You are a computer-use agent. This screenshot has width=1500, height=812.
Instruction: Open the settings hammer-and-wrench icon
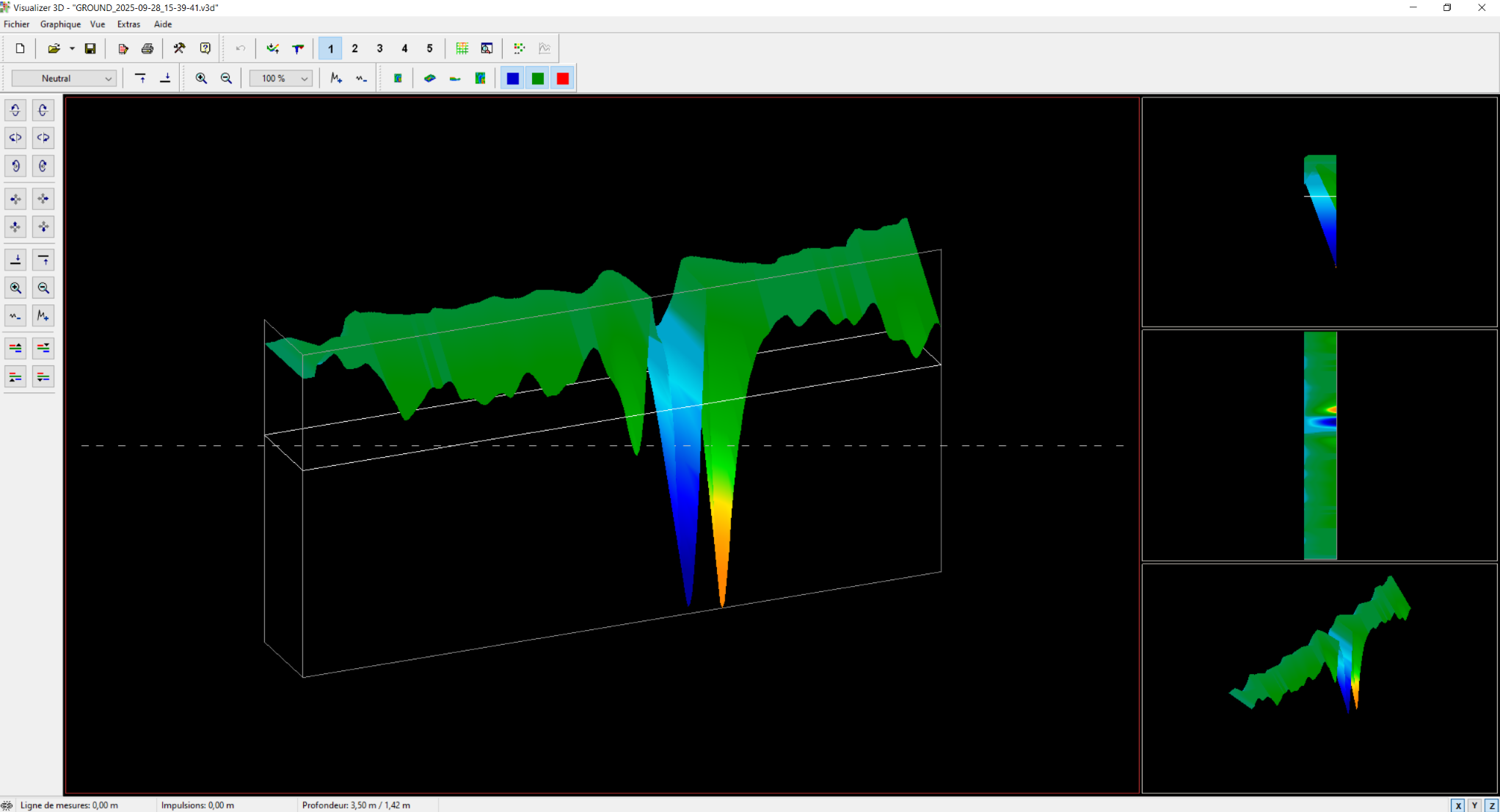(x=179, y=48)
